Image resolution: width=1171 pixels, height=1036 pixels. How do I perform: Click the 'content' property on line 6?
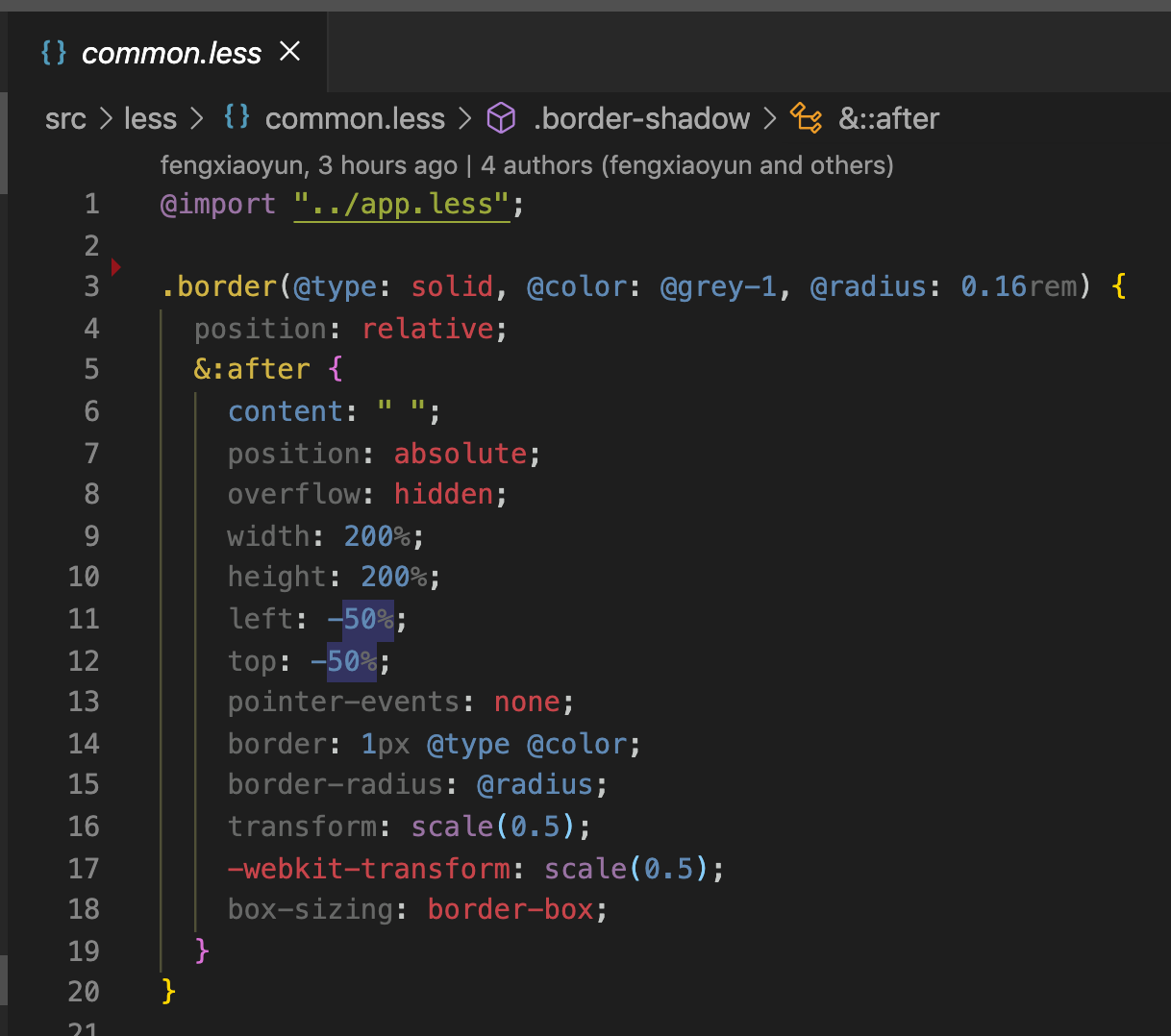286,411
